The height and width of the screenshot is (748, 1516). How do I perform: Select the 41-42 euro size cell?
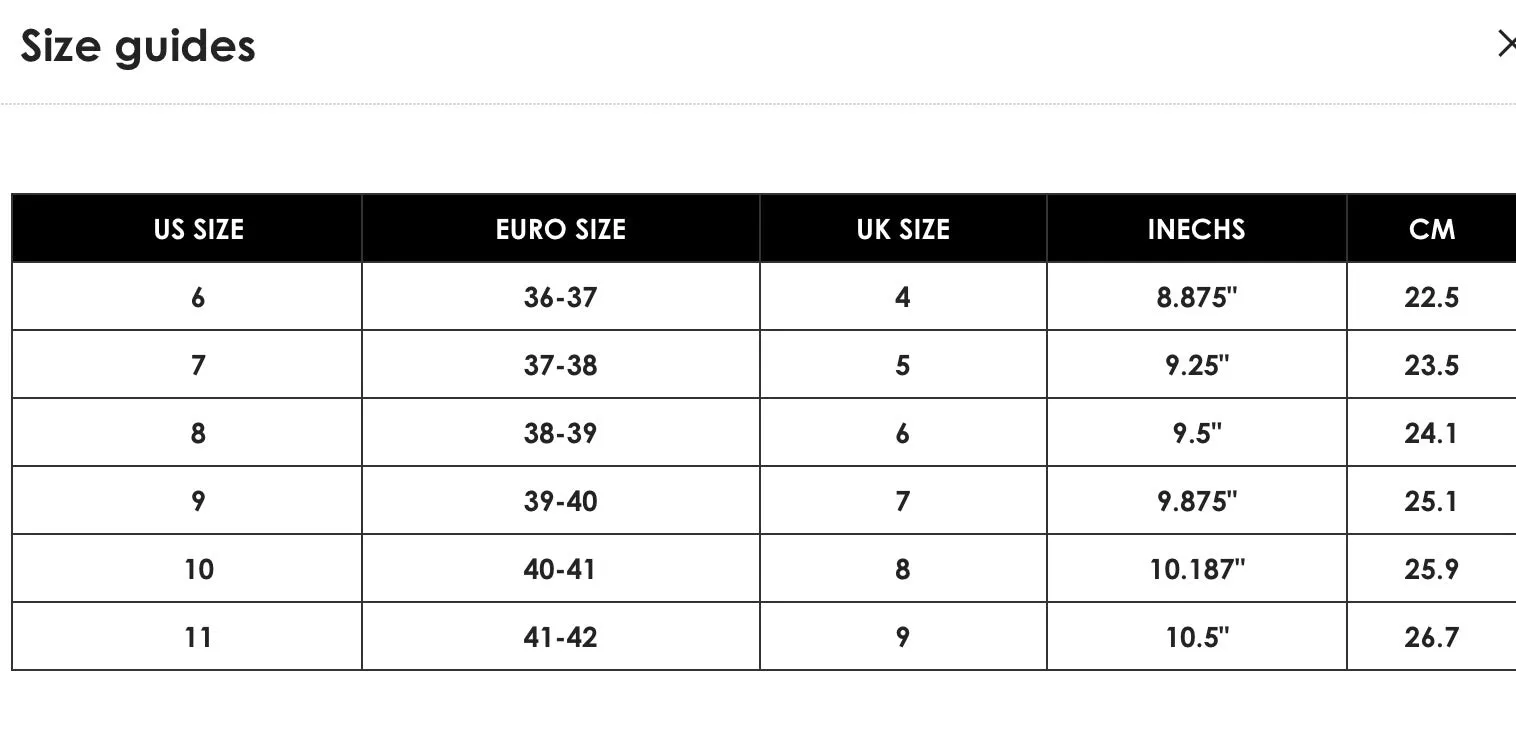tap(561, 636)
